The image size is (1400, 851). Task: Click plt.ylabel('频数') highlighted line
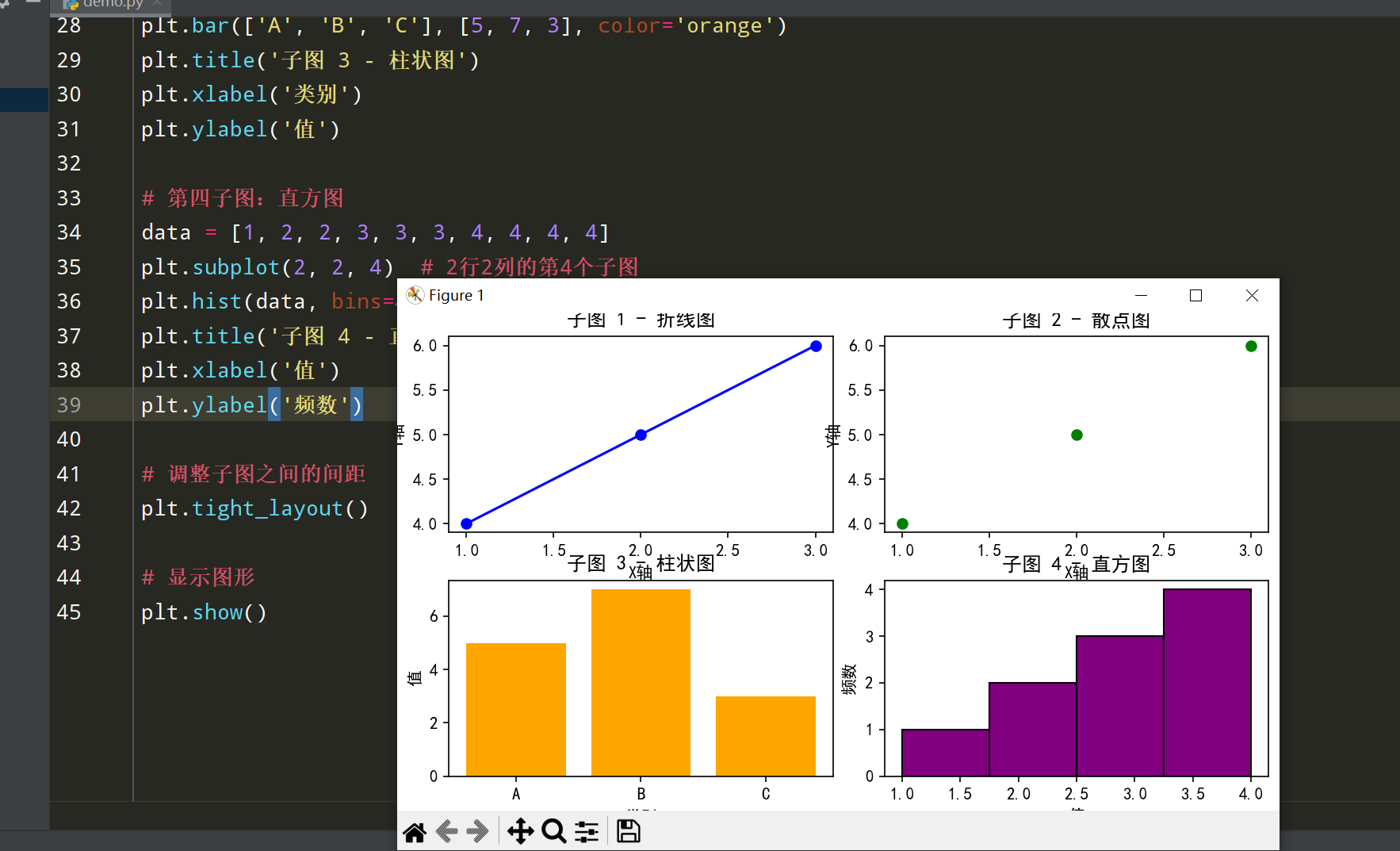(251, 405)
